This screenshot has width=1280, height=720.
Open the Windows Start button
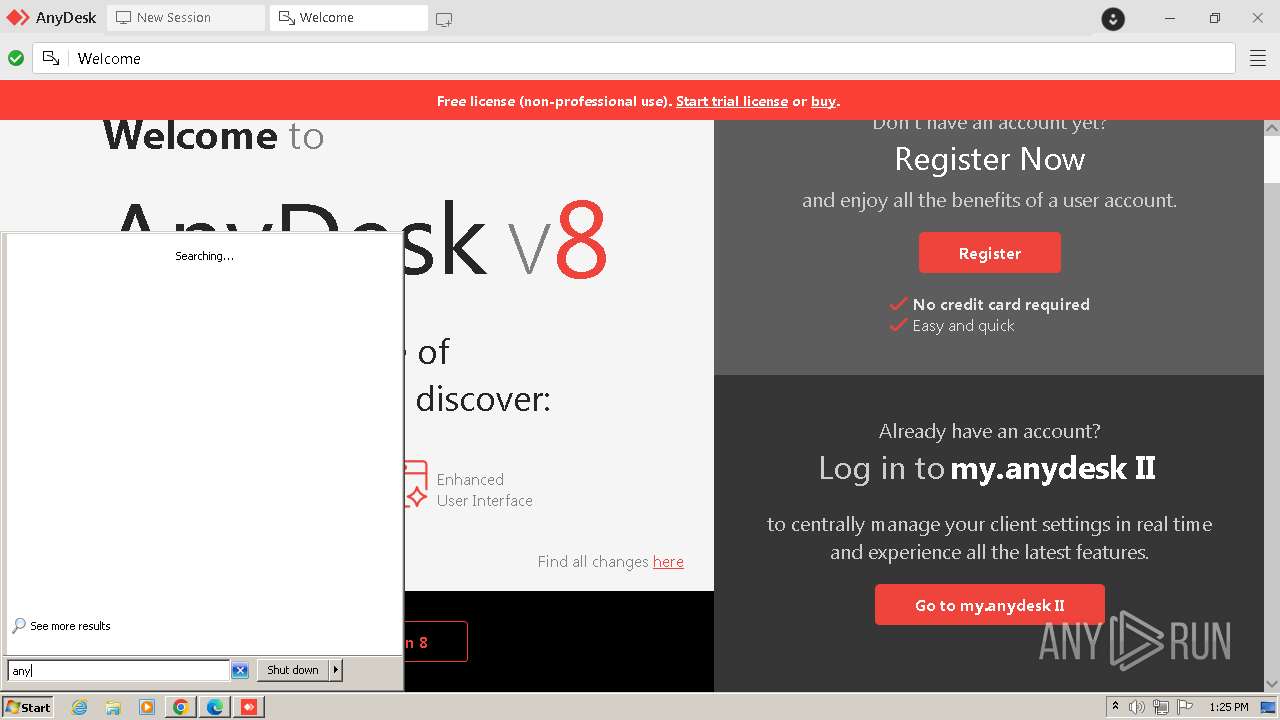pos(27,707)
